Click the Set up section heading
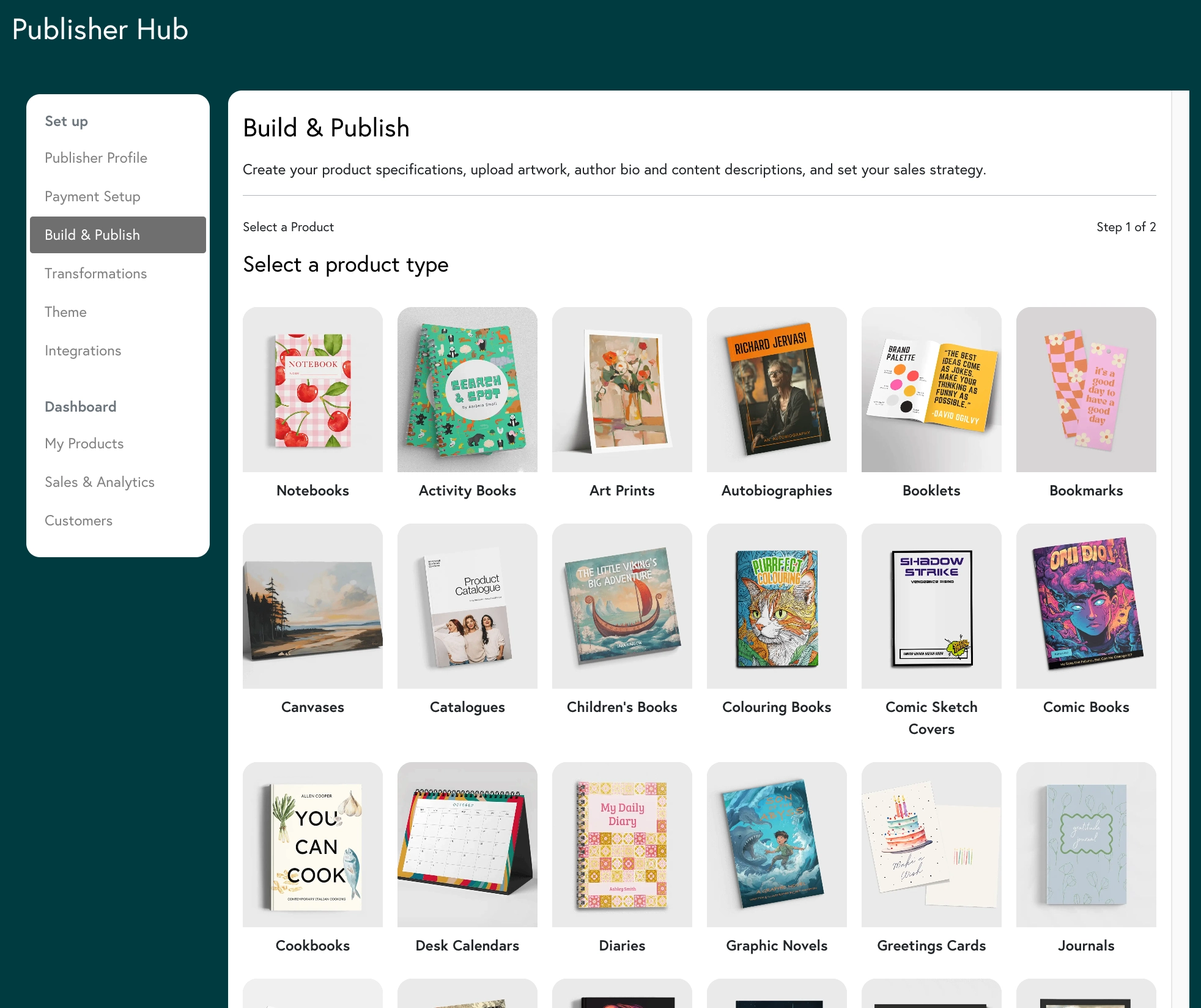The height and width of the screenshot is (1008, 1201). pyautogui.click(x=66, y=121)
